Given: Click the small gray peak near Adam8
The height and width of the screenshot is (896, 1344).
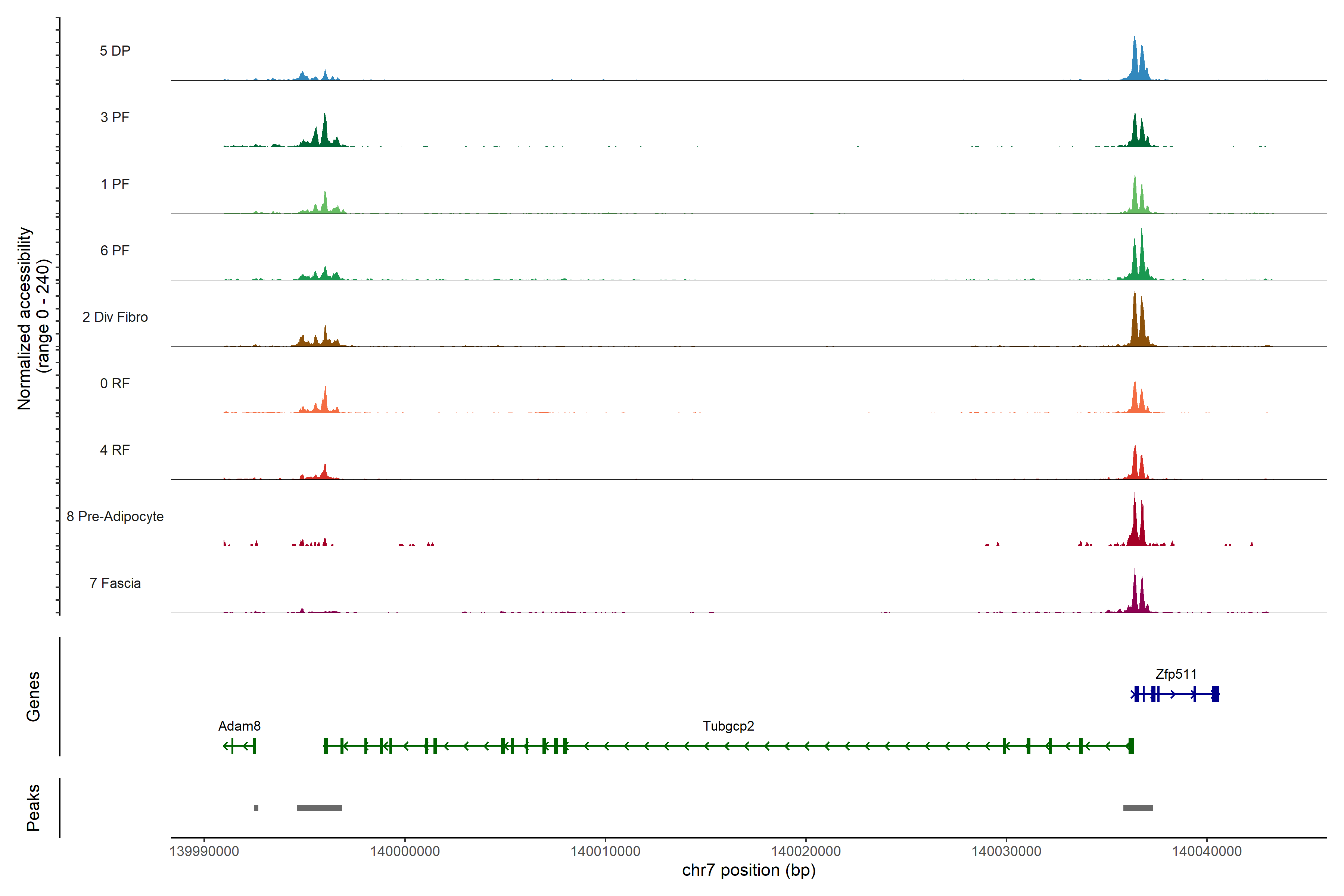Looking at the screenshot, I should tap(256, 808).
